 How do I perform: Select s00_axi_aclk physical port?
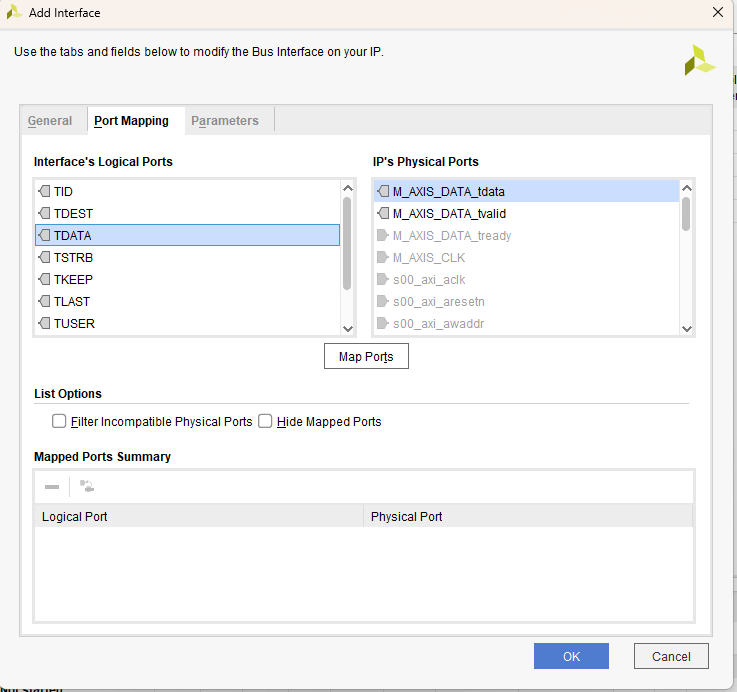coord(526,279)
